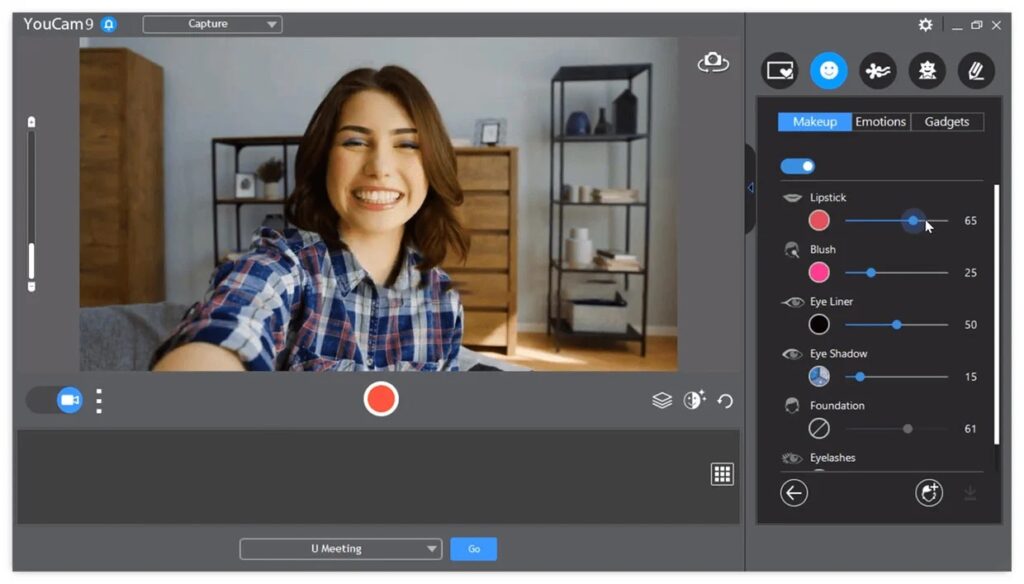
Task: Click the vertical zoom slider track
Action: point(31,204)
